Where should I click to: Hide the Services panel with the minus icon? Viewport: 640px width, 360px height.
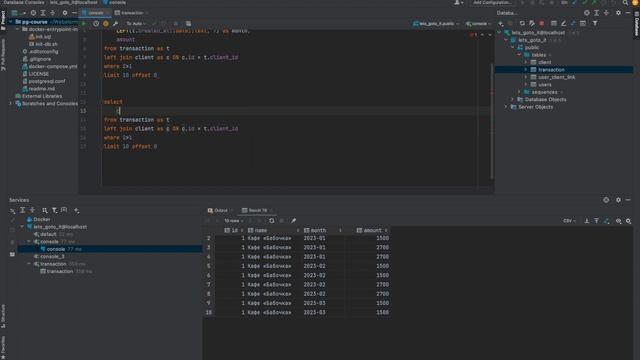click(x=628, y=200)
